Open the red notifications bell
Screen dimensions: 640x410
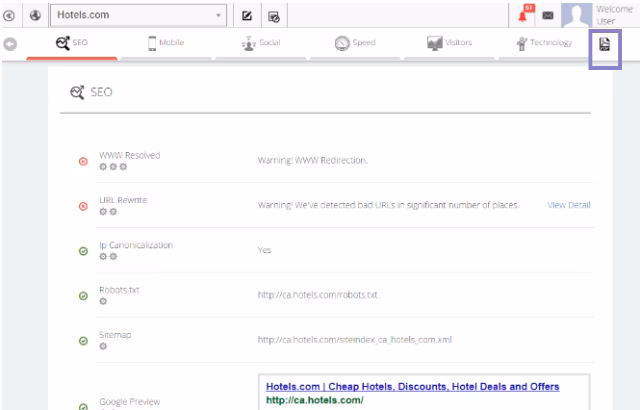pos(526,14)
